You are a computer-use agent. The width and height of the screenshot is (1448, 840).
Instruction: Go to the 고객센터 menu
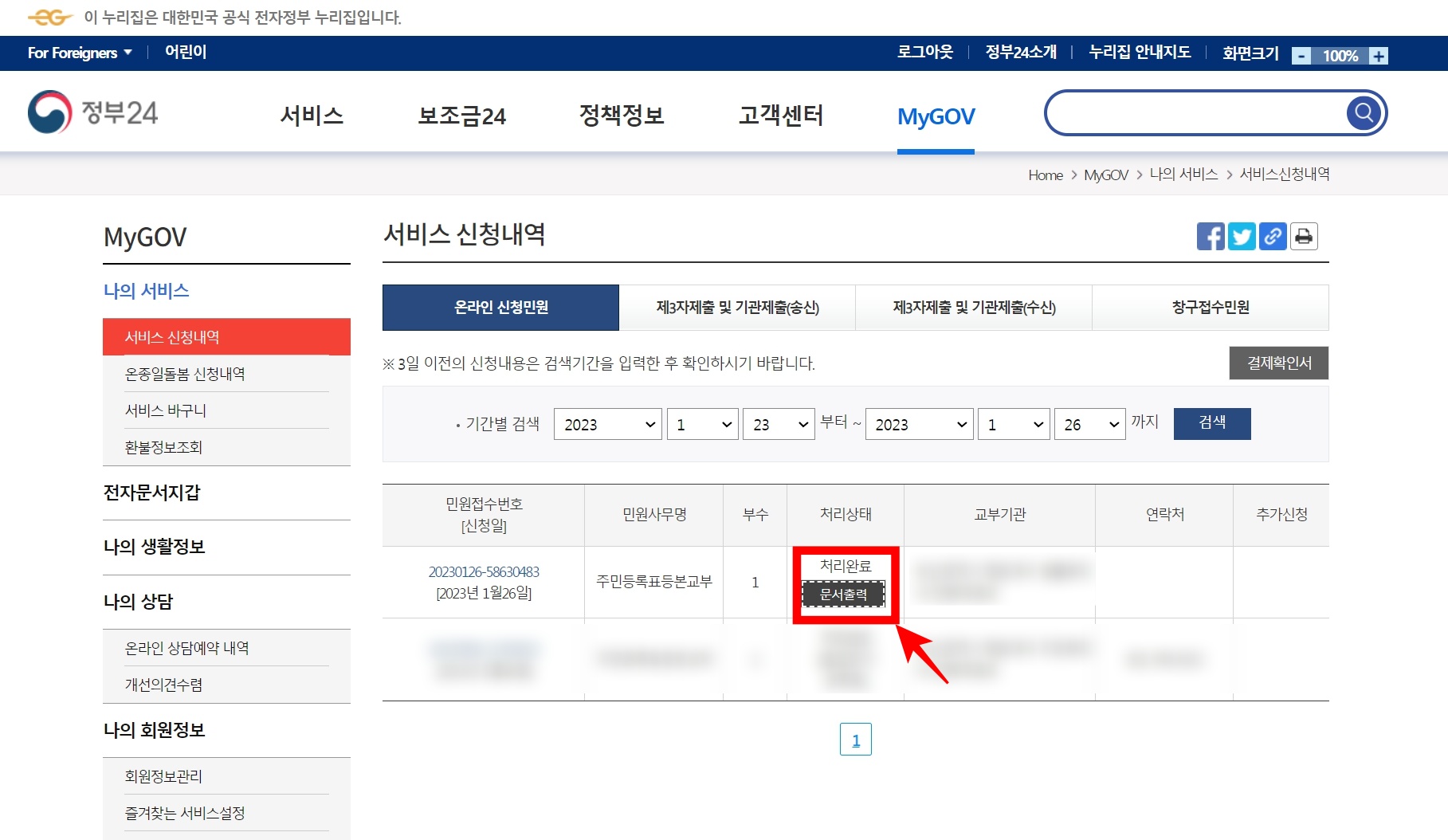click(x=782, y=116)
